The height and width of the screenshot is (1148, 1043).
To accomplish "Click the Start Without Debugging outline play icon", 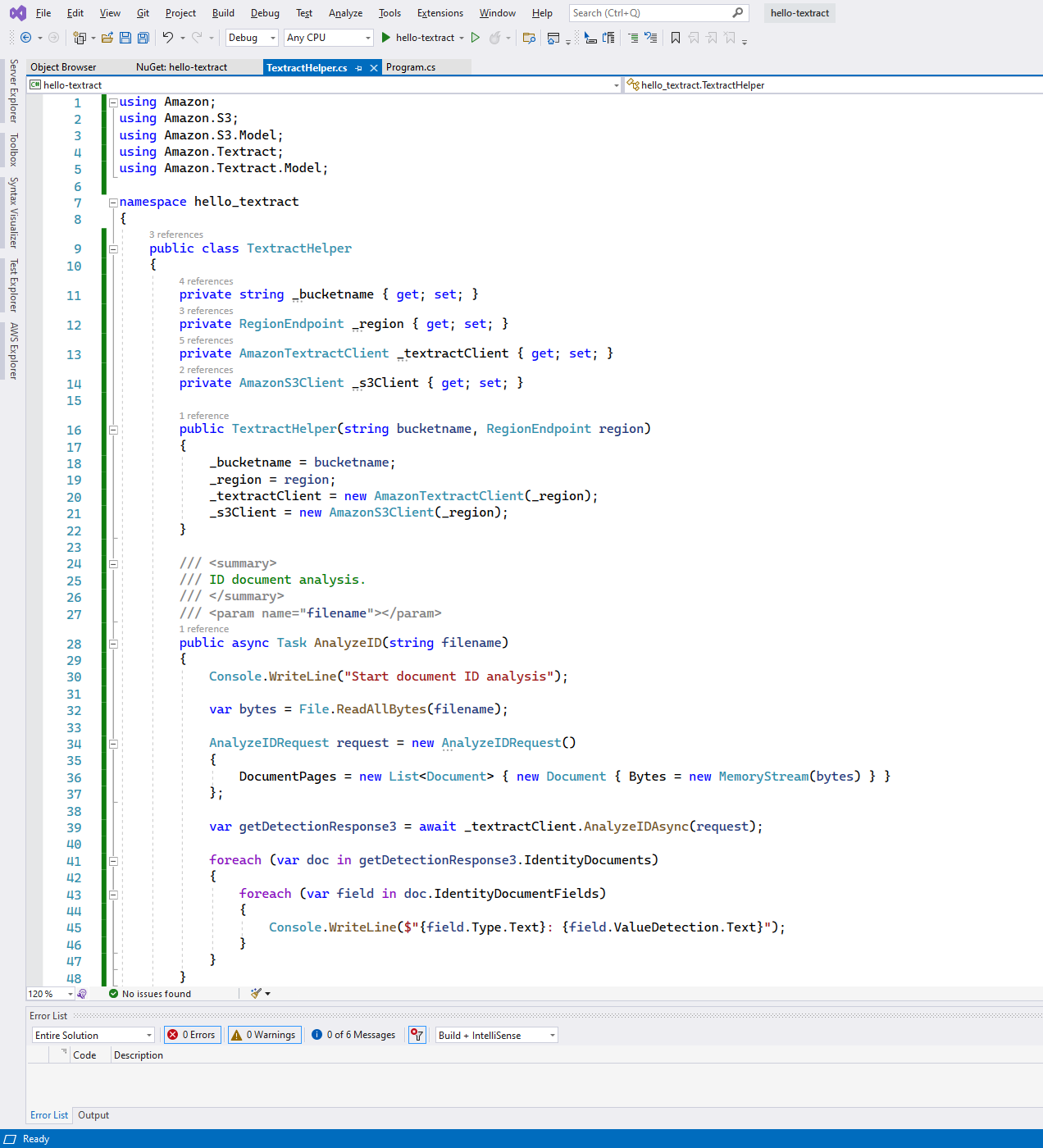I will (x=475, y=38).
